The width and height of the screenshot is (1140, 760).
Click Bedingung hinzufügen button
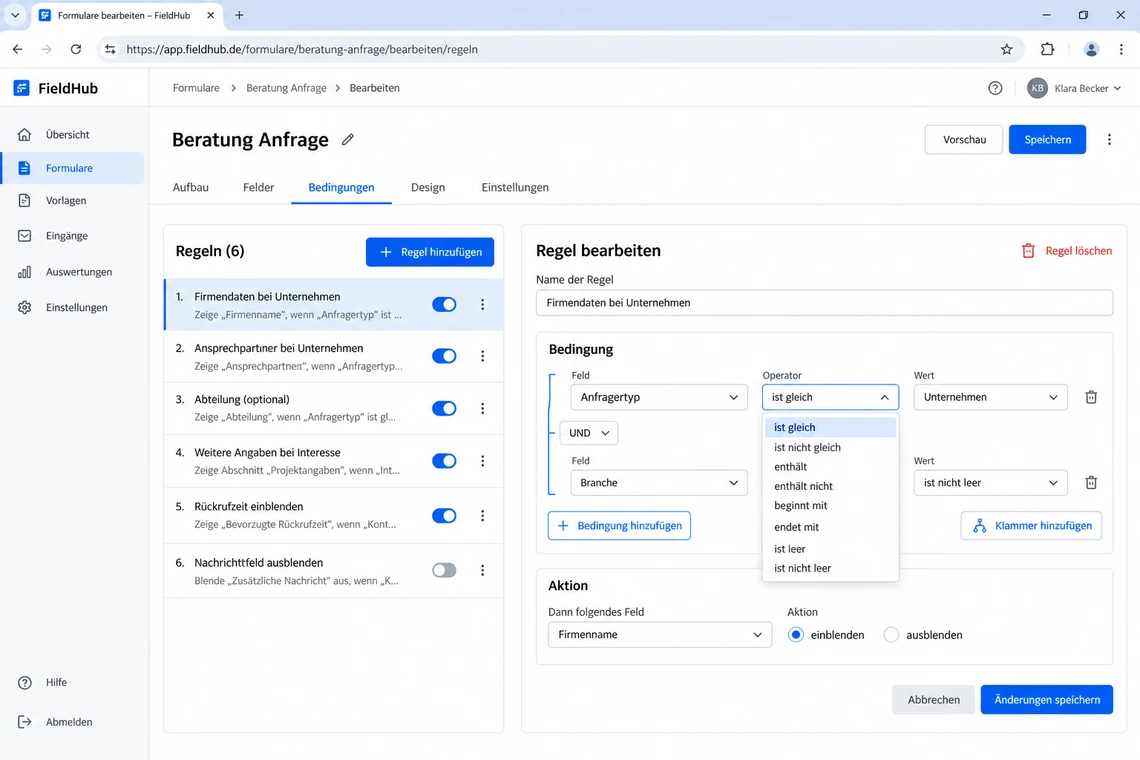(619, 526)
